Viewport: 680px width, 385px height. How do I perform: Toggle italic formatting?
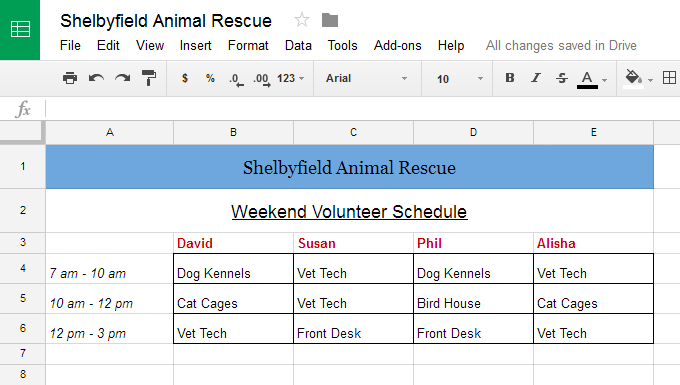pos(536,78)
